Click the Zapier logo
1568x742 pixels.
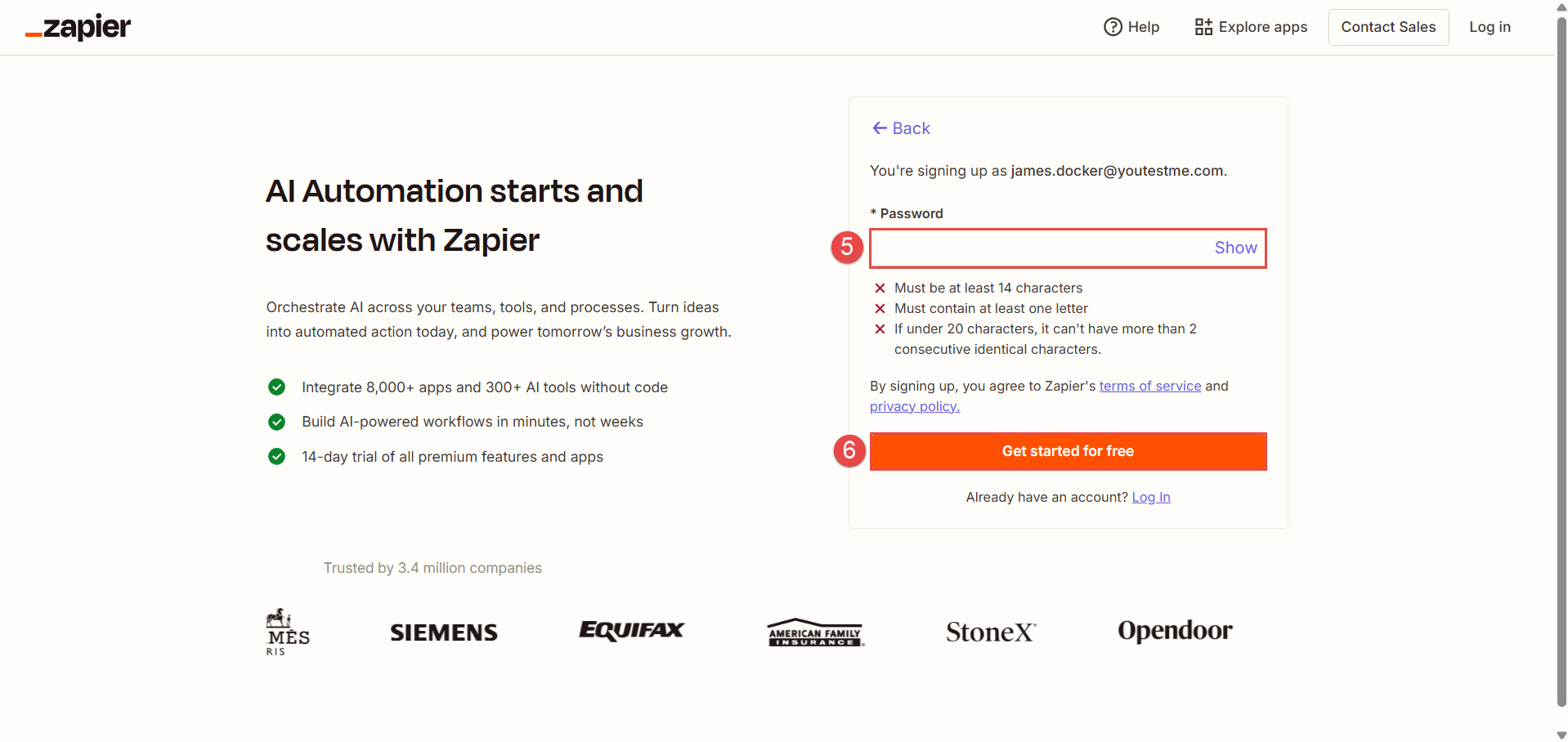78,27
